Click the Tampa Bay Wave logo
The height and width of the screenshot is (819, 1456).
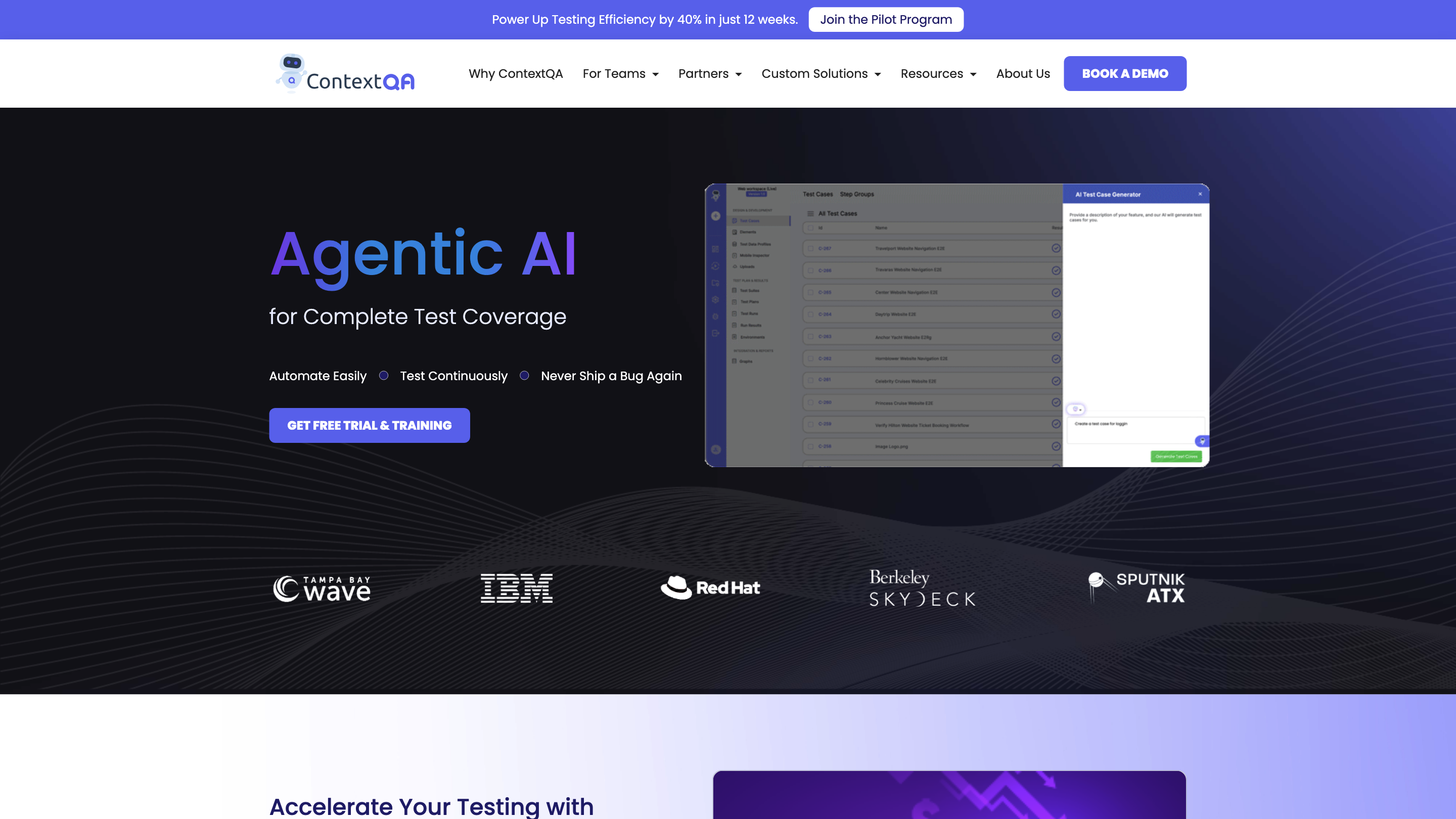click(322, 588)
